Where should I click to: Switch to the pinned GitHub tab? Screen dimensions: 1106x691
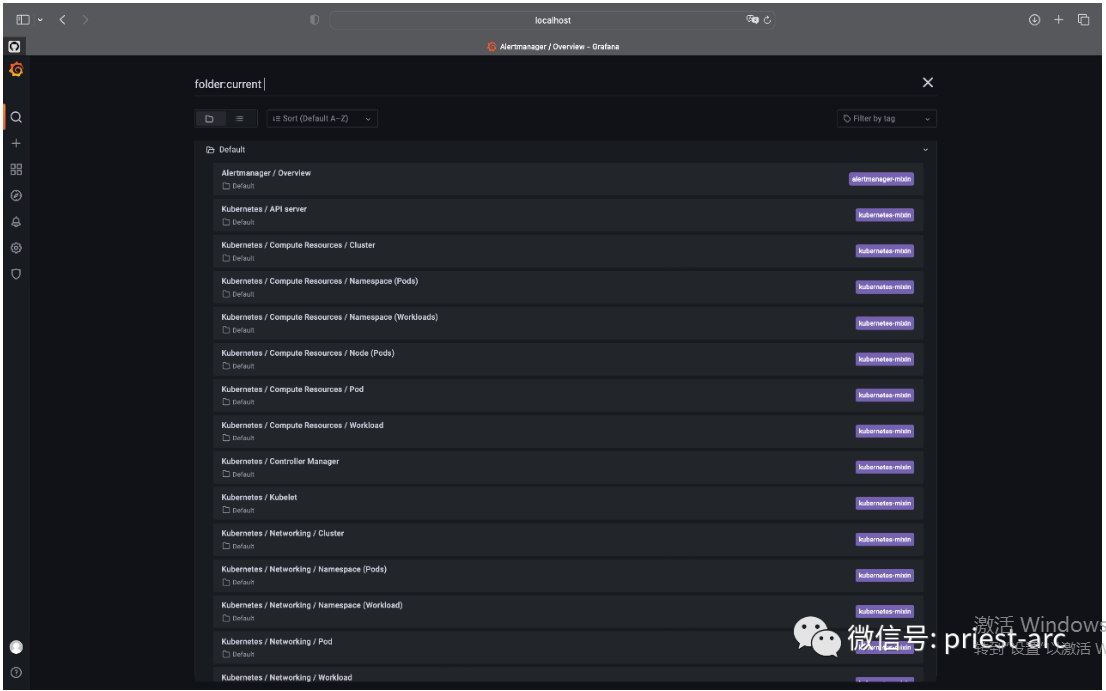14,47
